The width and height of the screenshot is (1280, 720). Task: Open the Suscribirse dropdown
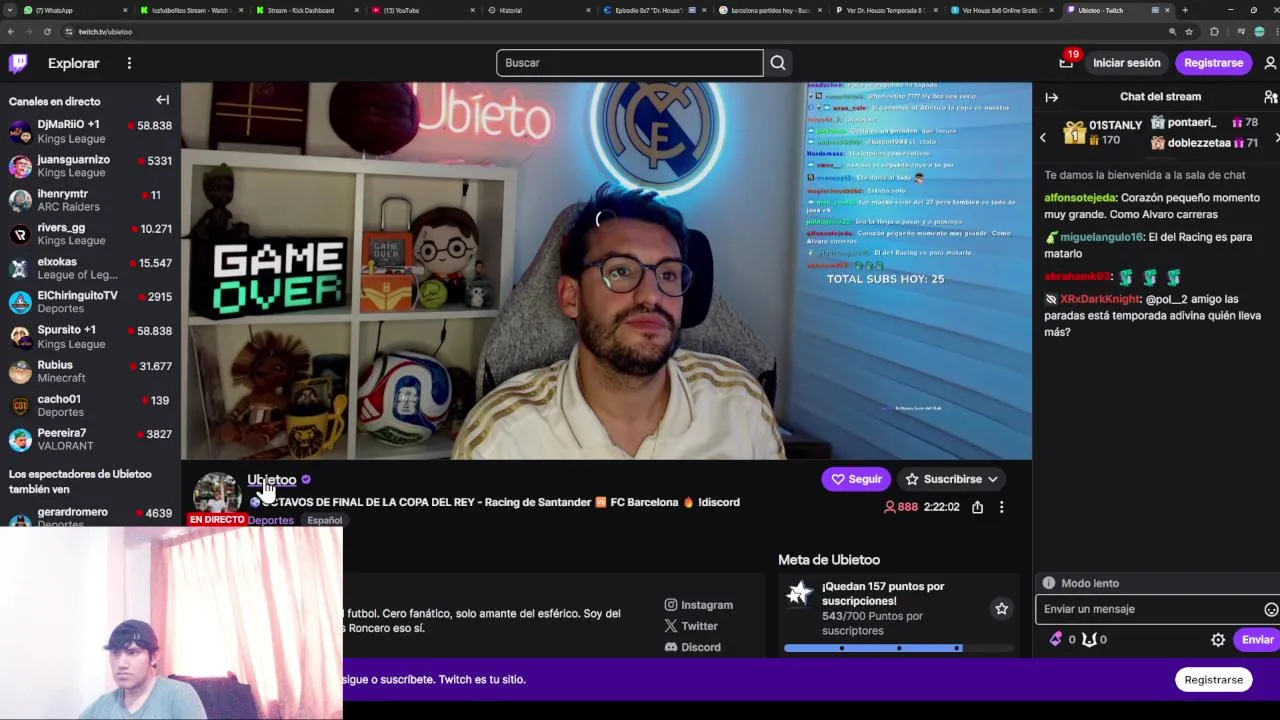pos(951,479)
